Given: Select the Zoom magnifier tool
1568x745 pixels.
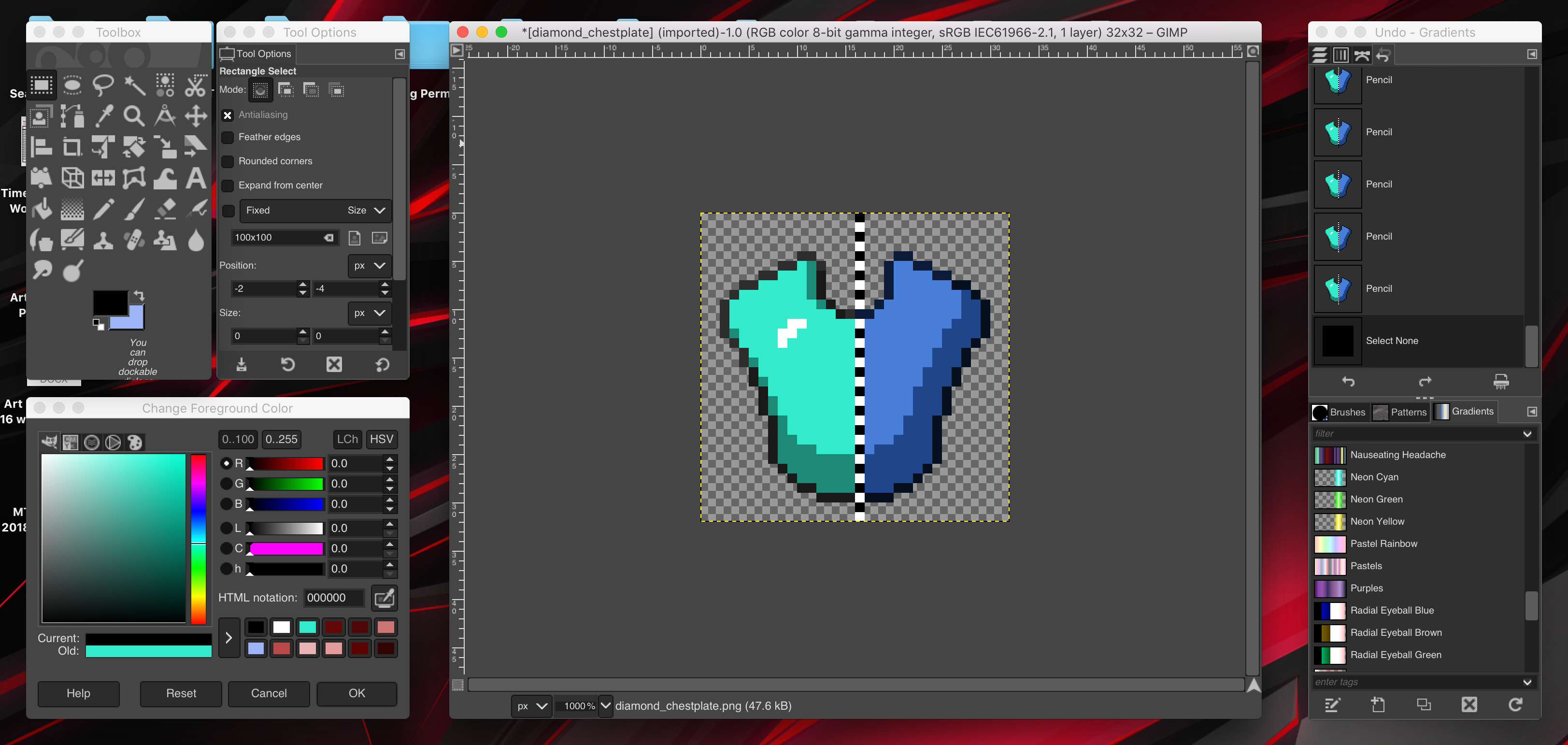Looking at the screenshot, I should [x=134, y=115].
